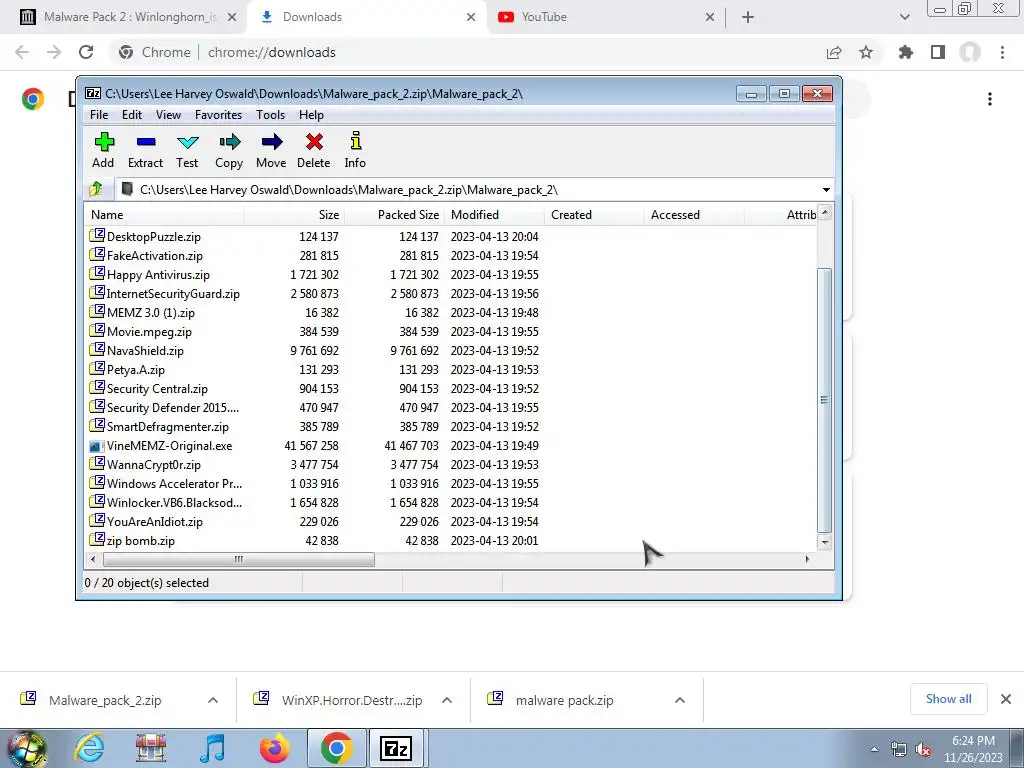Select the VineMEMZ-Original.exe file icon
1024x768 pixels.
[x=97, y=446]
